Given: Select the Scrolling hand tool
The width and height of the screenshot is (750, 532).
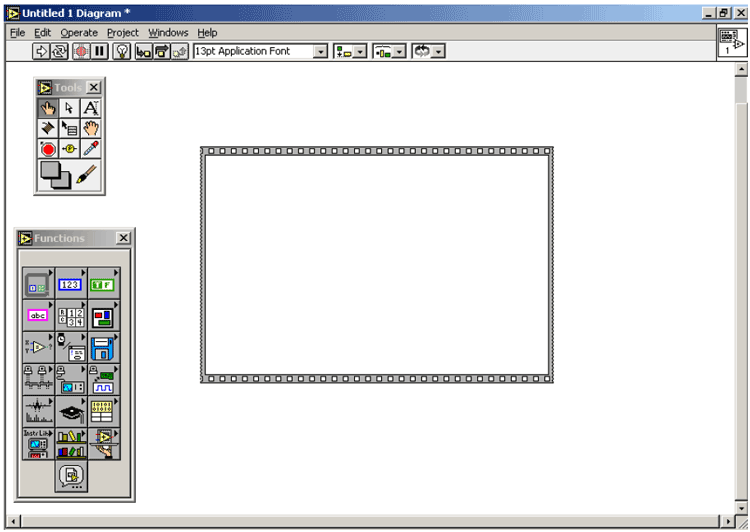Looking at the screenshot, I should point(91,128).
